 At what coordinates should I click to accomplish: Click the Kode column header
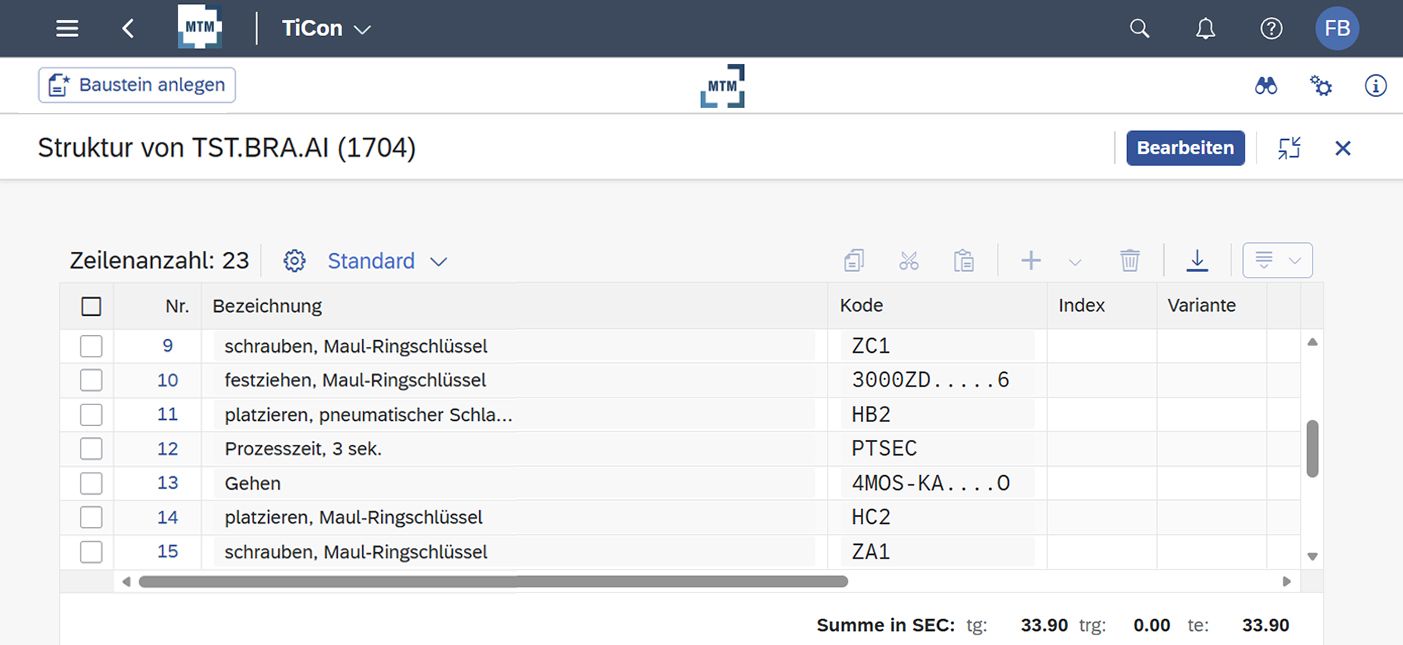[861, 306]
